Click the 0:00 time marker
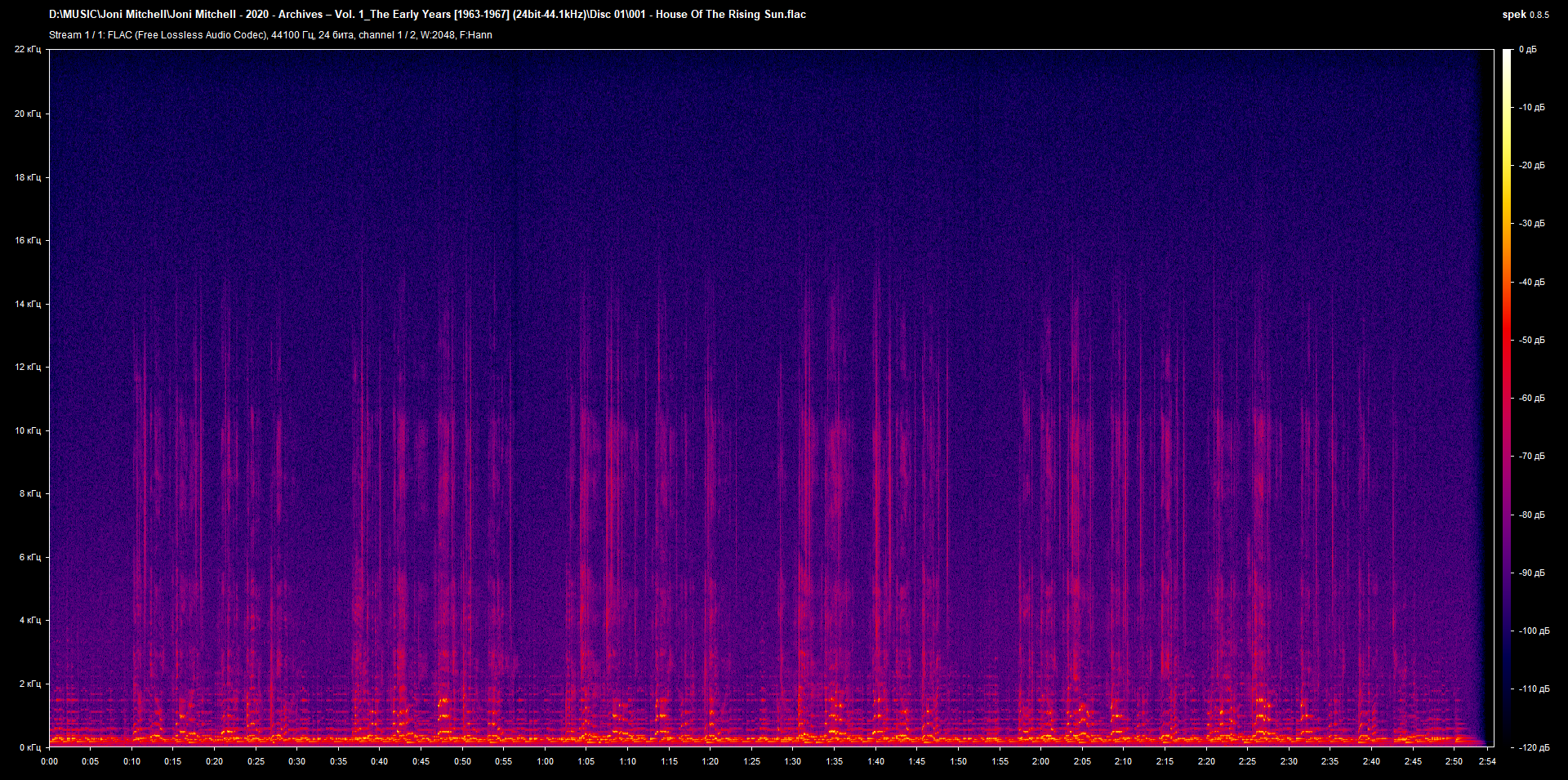 click(x=51, y=760)
